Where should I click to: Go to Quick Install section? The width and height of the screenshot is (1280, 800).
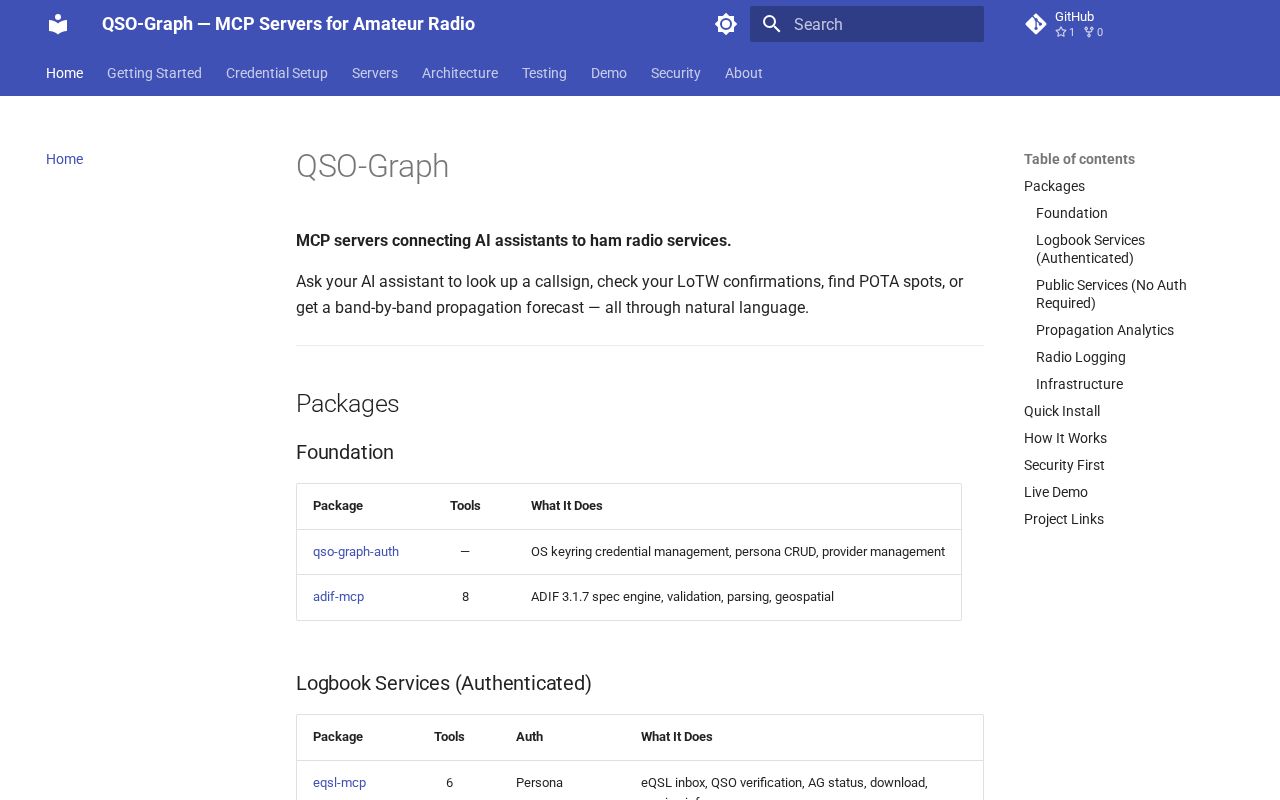click(1062, 411)
